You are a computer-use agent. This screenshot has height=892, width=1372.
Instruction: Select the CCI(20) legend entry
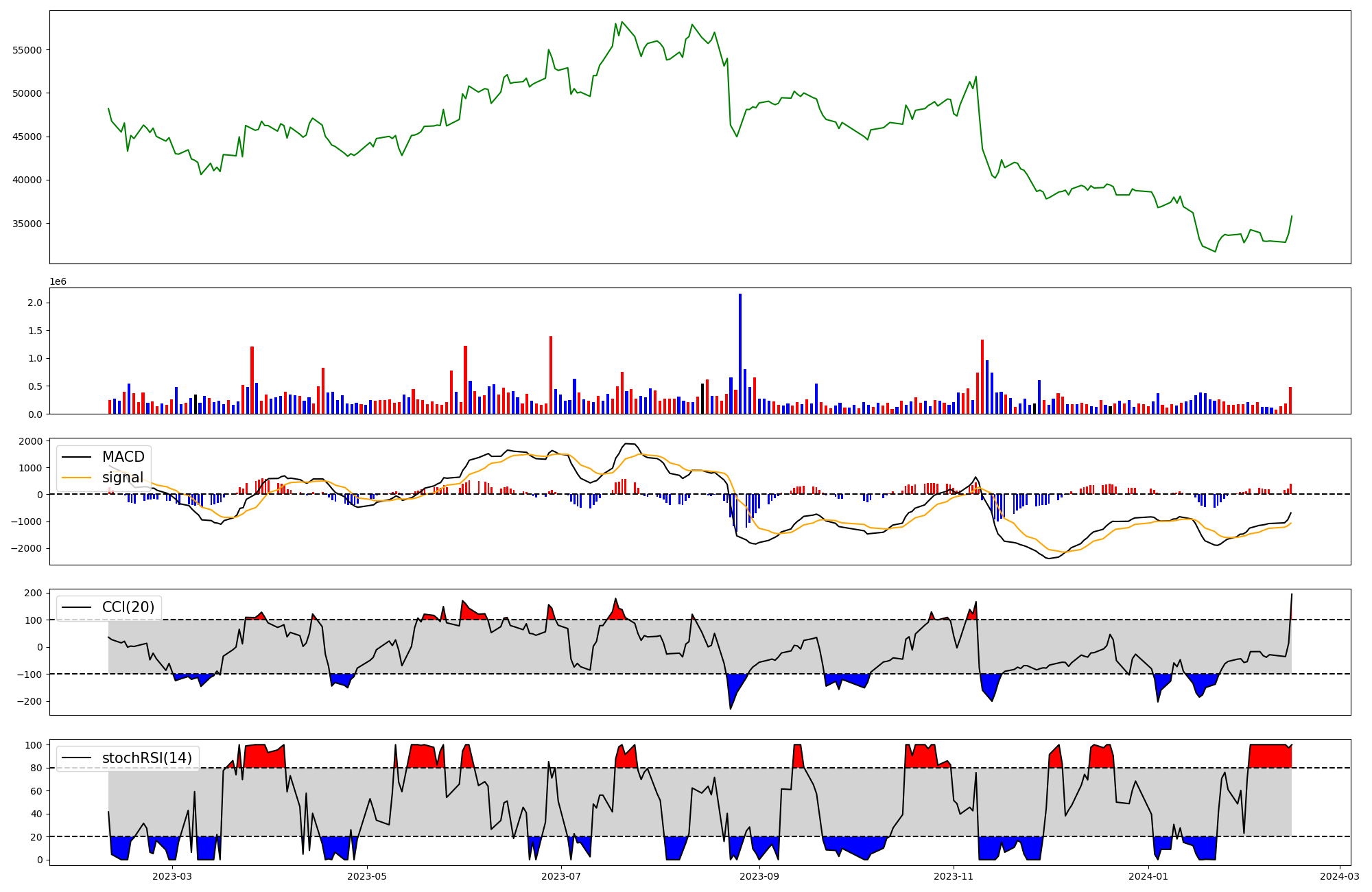coord(128,607)
